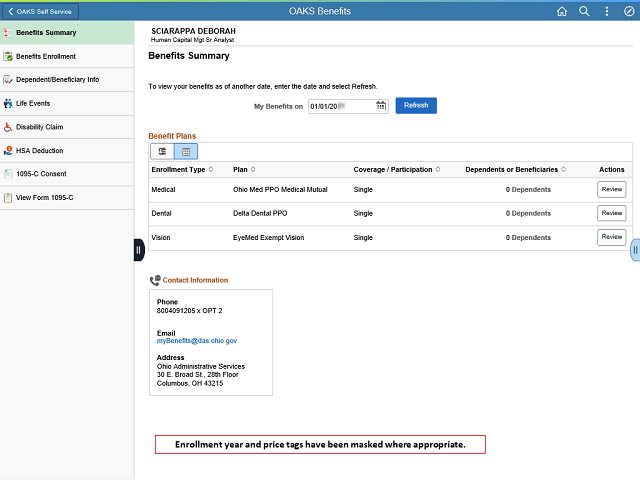This screenshot has height=480, width=640.
Task: Review the Vision plan
Action: pos(611,237)
